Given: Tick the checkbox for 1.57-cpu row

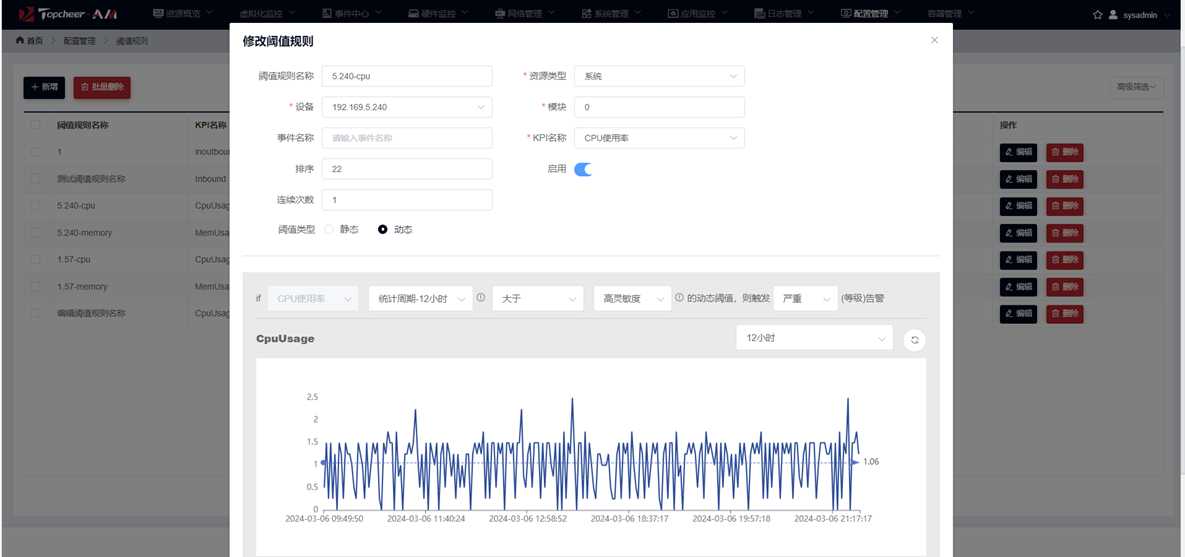Looking at the screenshot, I should [36, 259].
